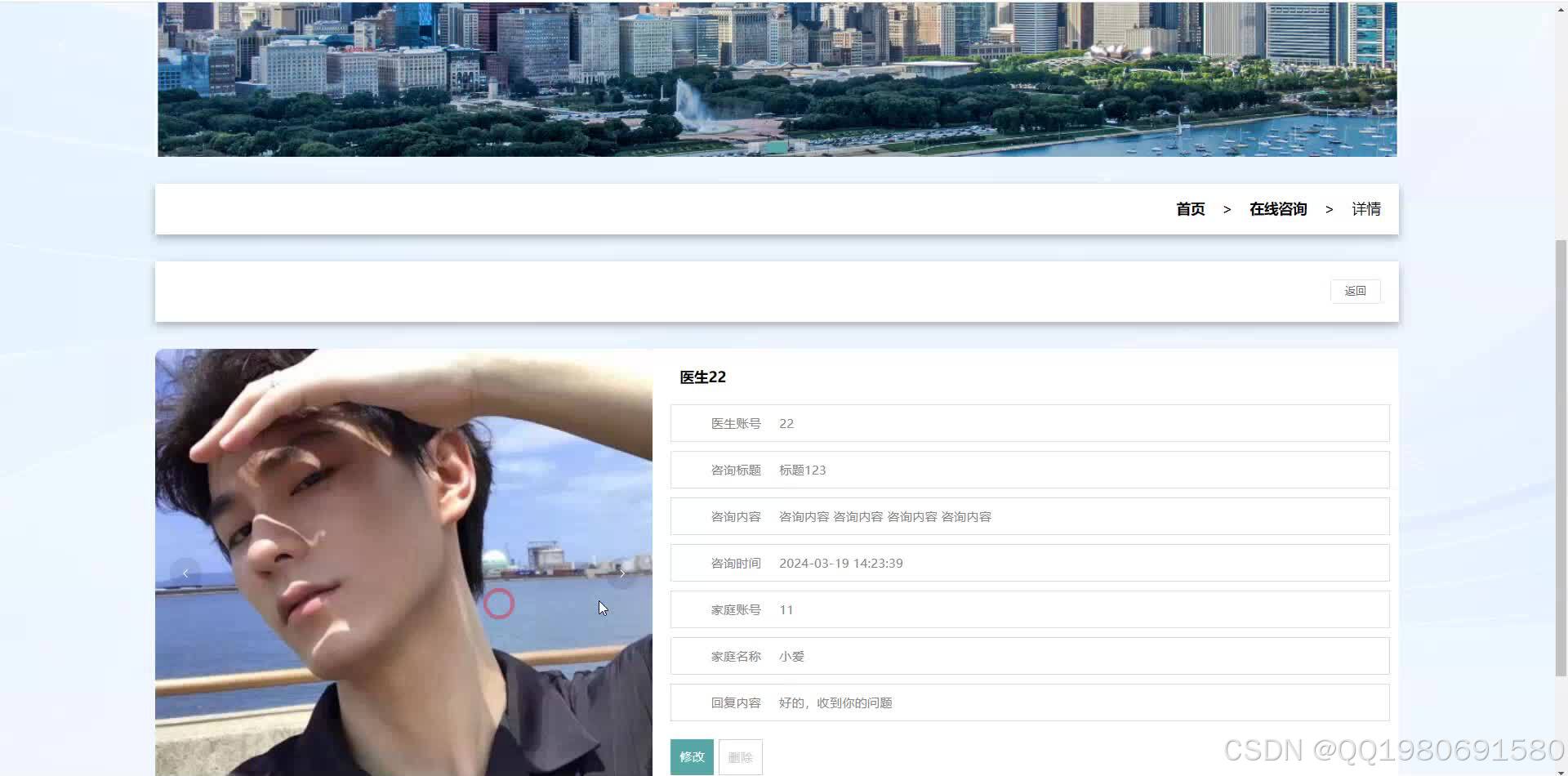Show the next carousel image
This screenshot has height=776, width=1568.
(622, 573)
